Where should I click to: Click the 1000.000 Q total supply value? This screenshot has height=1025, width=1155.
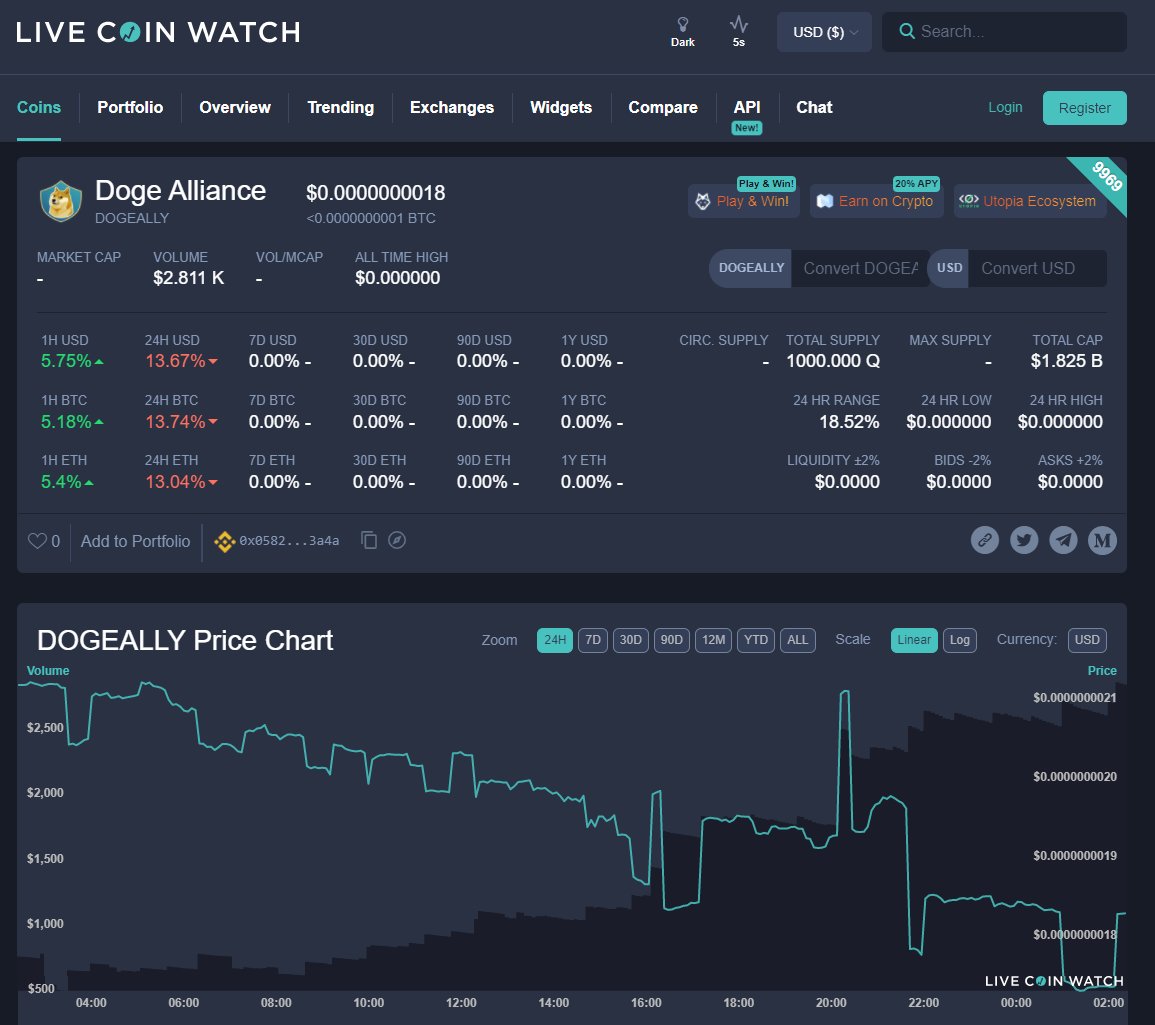pyautogui.click(x=833, y=361)
